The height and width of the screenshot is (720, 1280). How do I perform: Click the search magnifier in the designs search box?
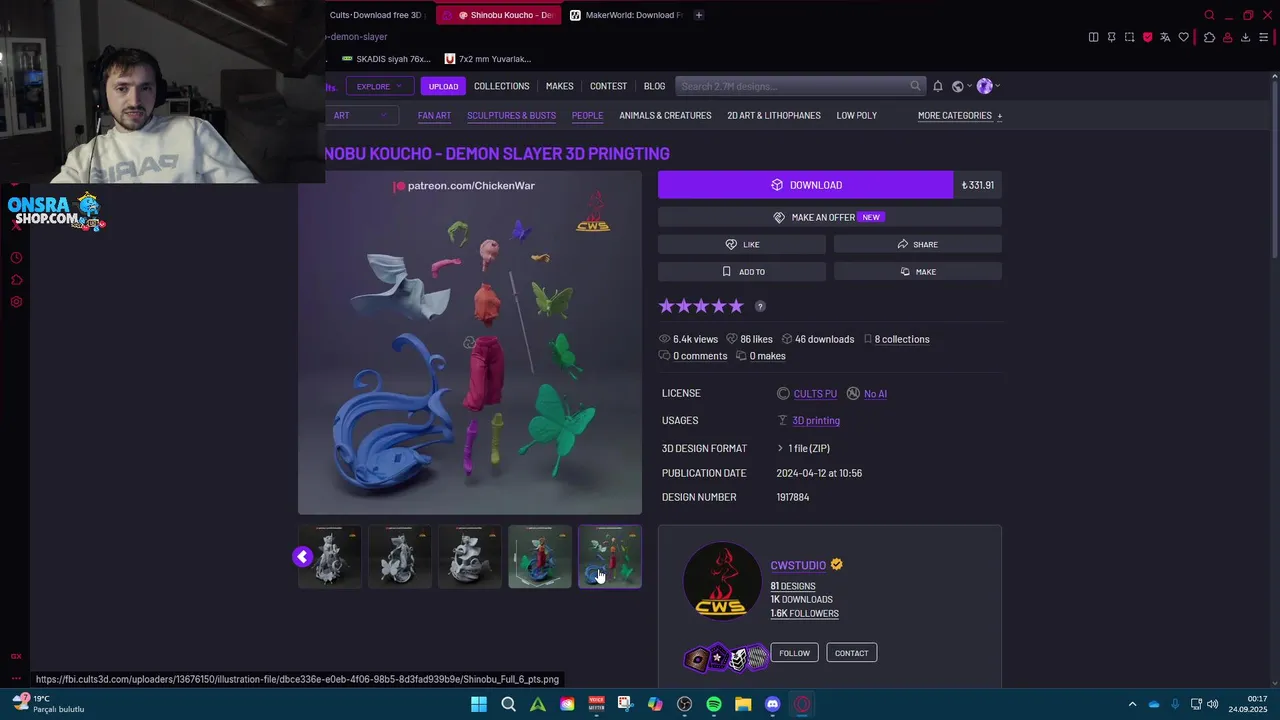tap(915, 86)
